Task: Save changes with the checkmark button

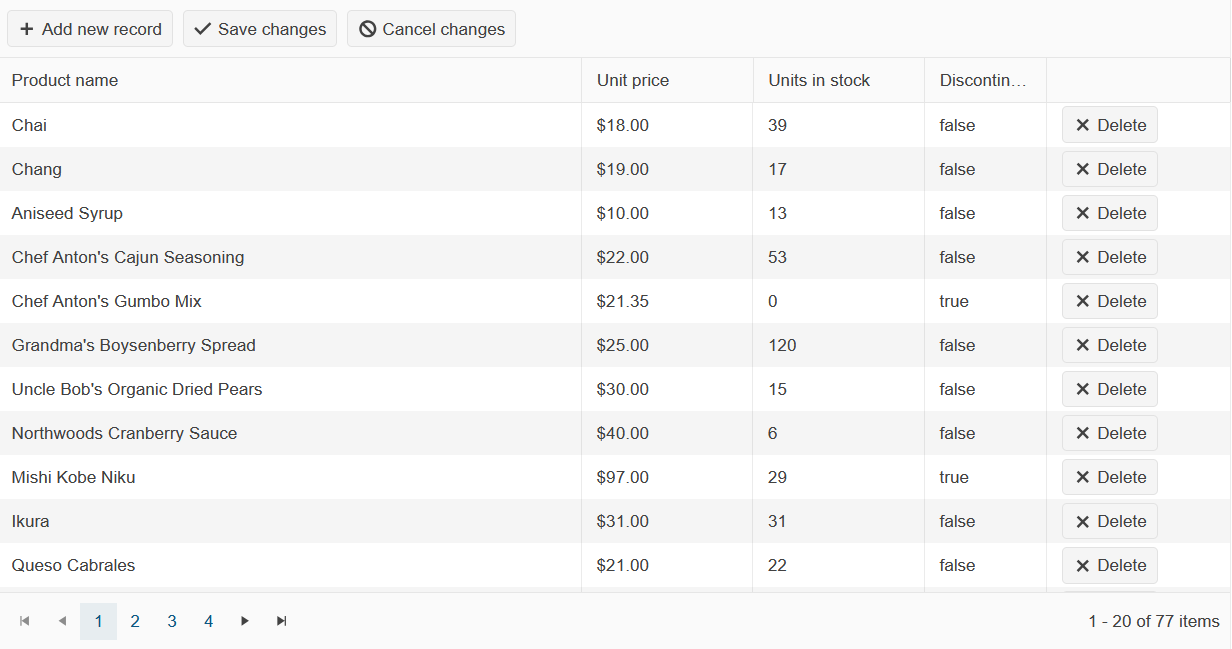Action: [260, 29]
